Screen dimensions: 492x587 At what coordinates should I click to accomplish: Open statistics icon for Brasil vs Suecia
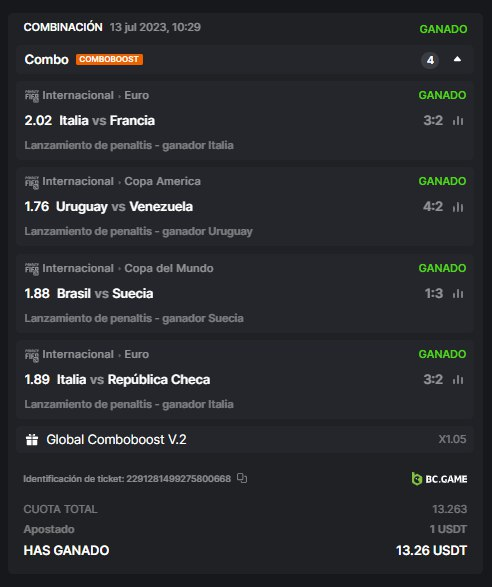[458, 294]
